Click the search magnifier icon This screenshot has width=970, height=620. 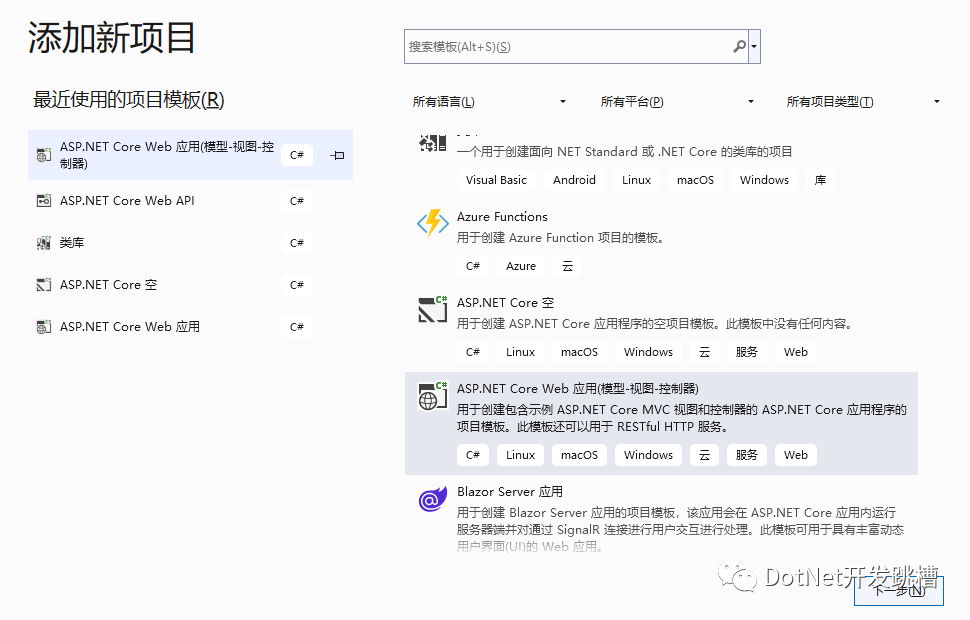pos(739,46)
